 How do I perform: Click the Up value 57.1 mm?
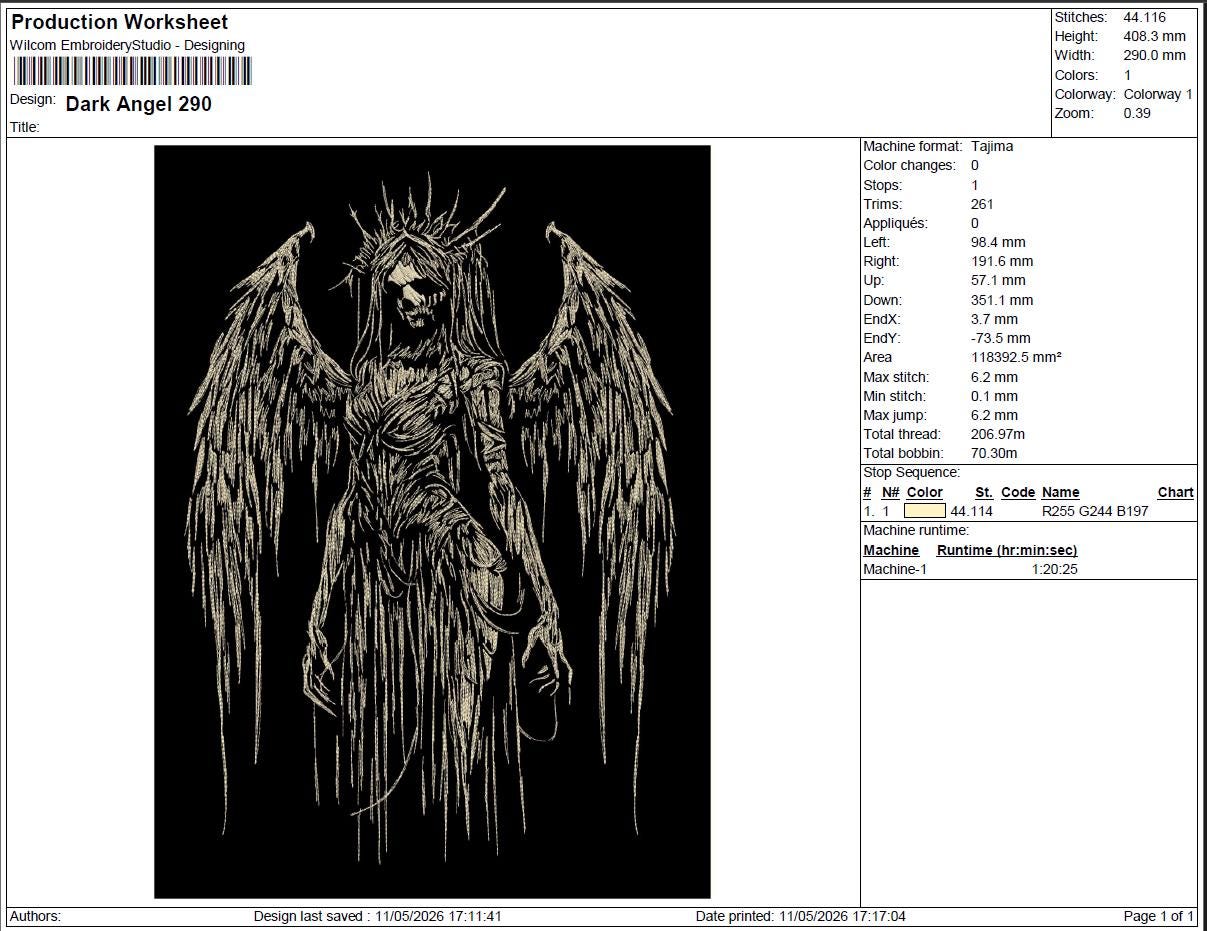[998, 280]
